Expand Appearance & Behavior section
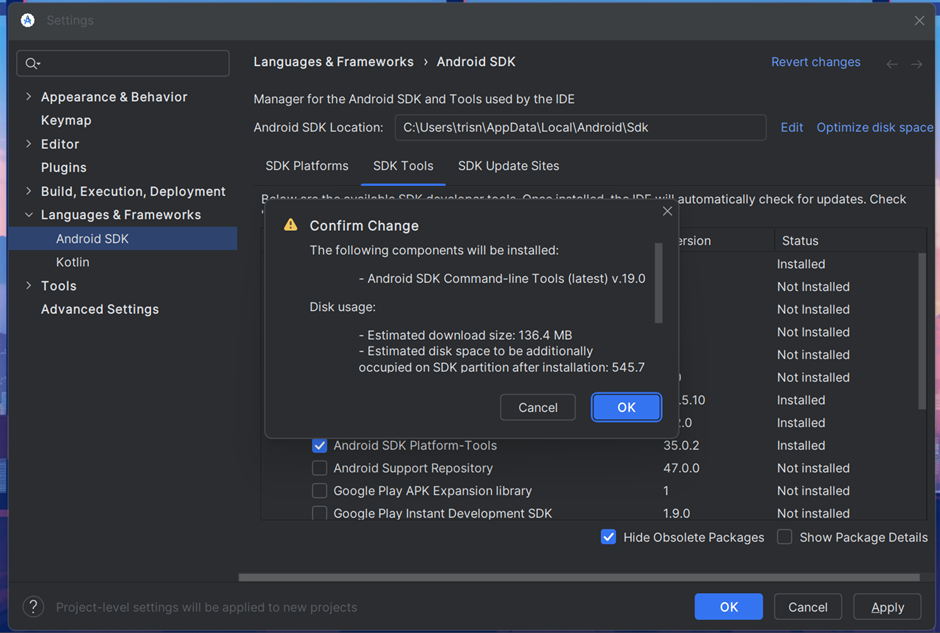 coord(28,97)
